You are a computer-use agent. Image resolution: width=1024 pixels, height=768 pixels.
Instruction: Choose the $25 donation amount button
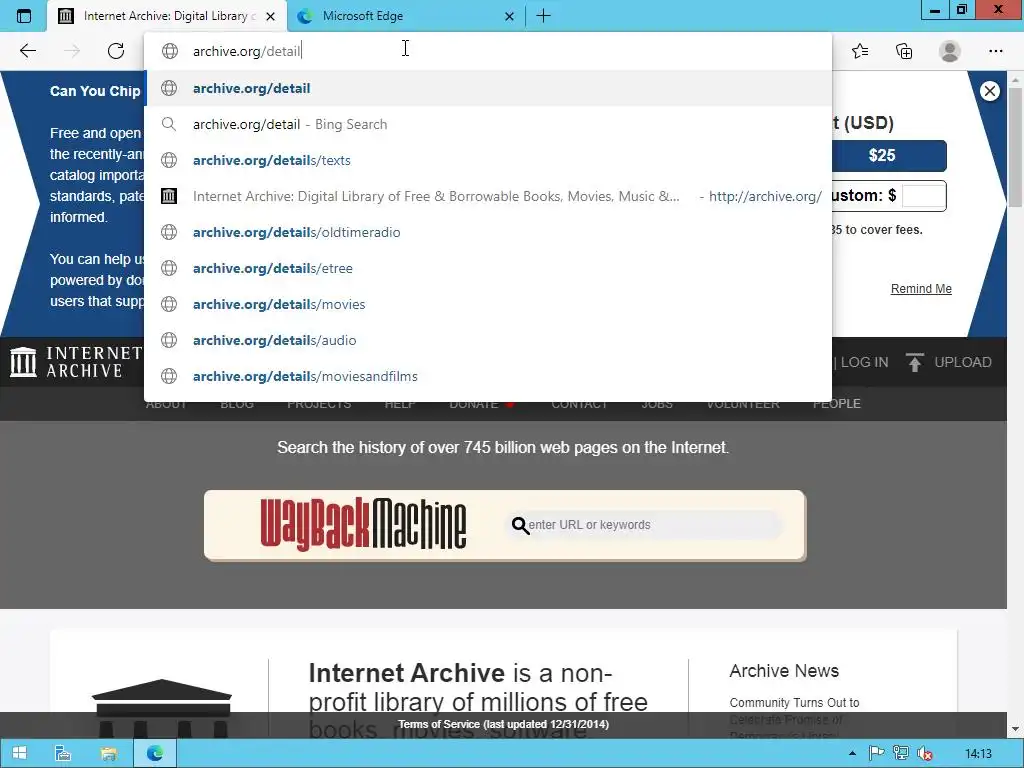pyautogui.click(x=888, y=155)
